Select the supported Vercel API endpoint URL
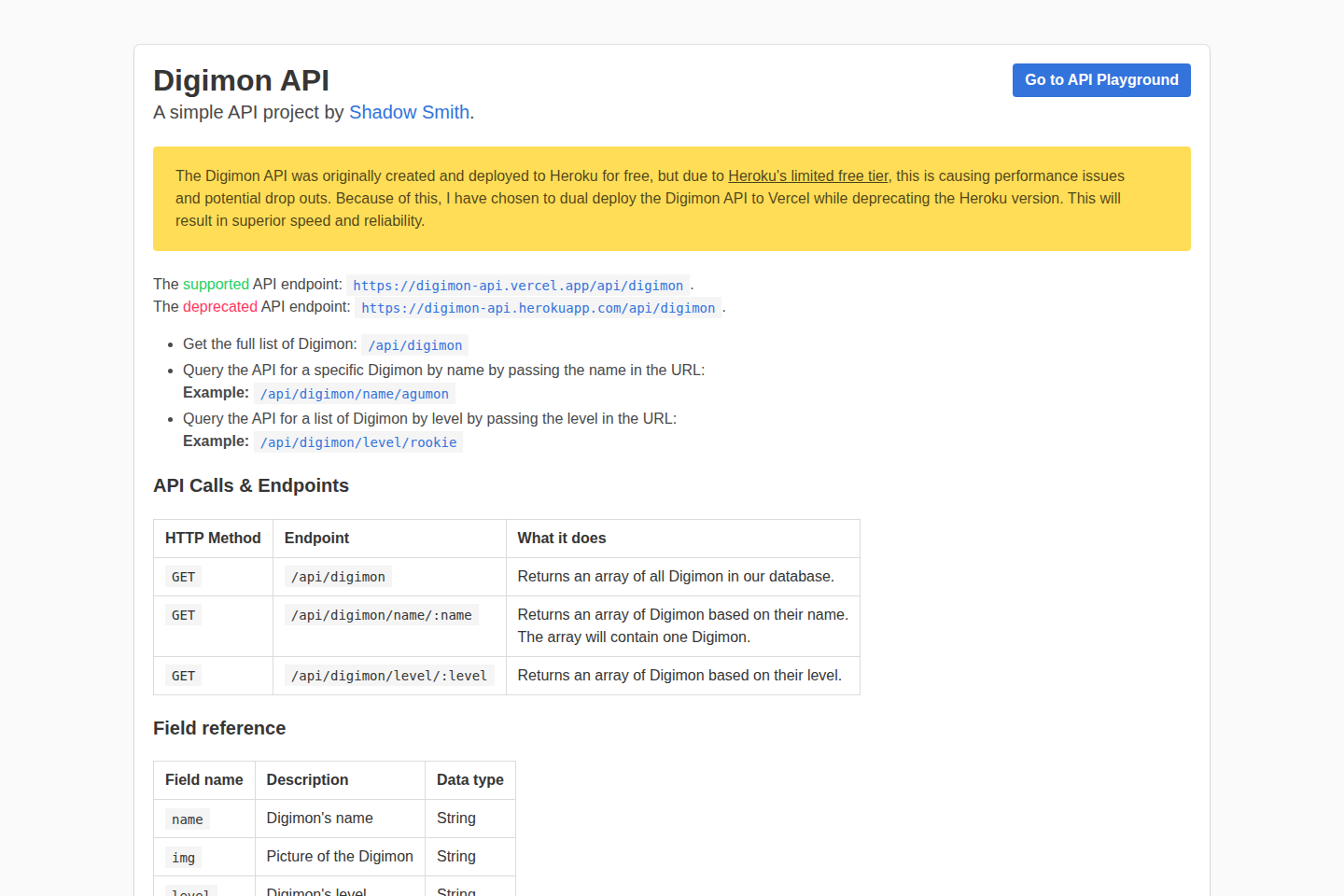The width and height of the screenshot is (1344, 896). click(x=517, y=286)
